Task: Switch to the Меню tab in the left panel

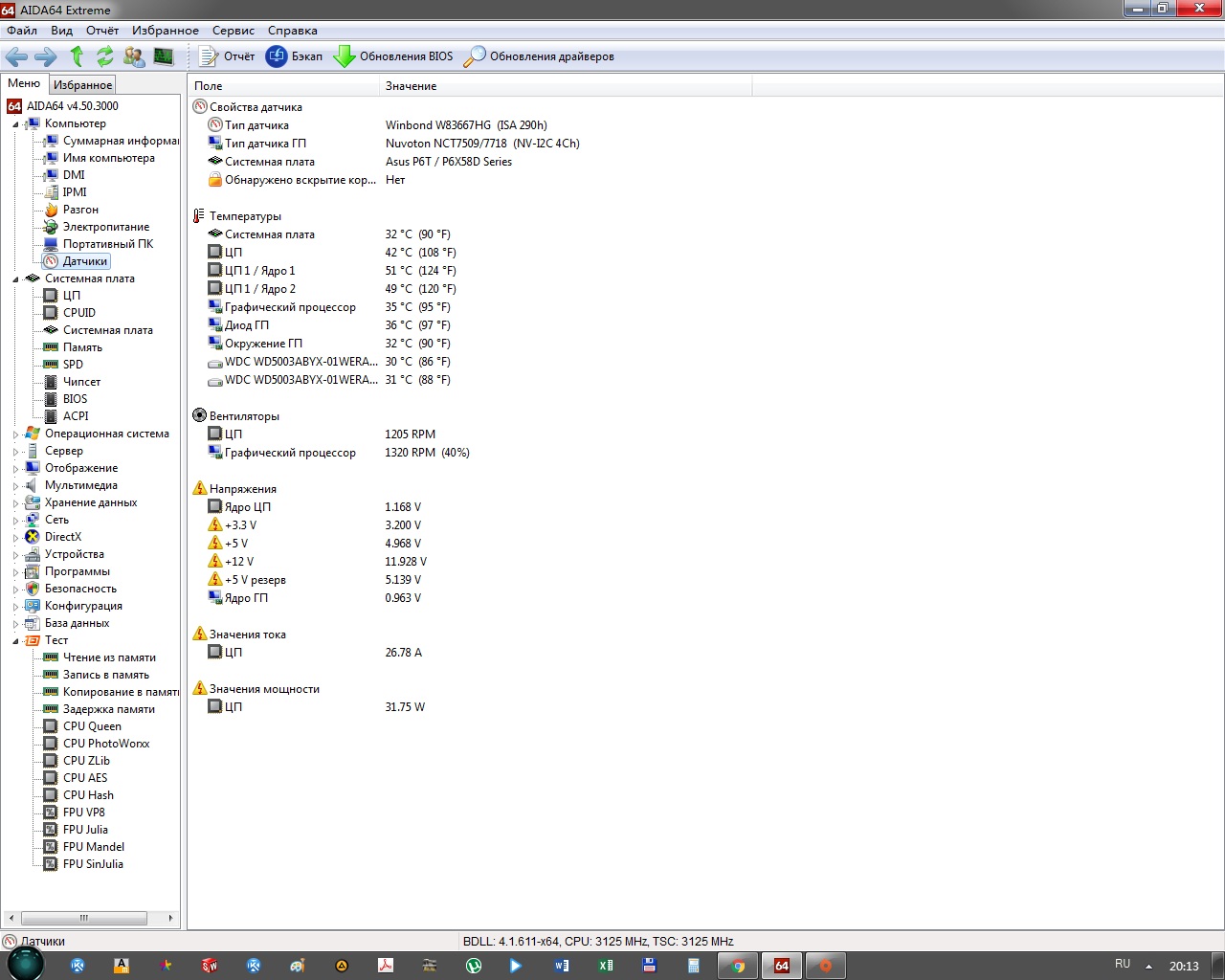Action: [24, 84]
